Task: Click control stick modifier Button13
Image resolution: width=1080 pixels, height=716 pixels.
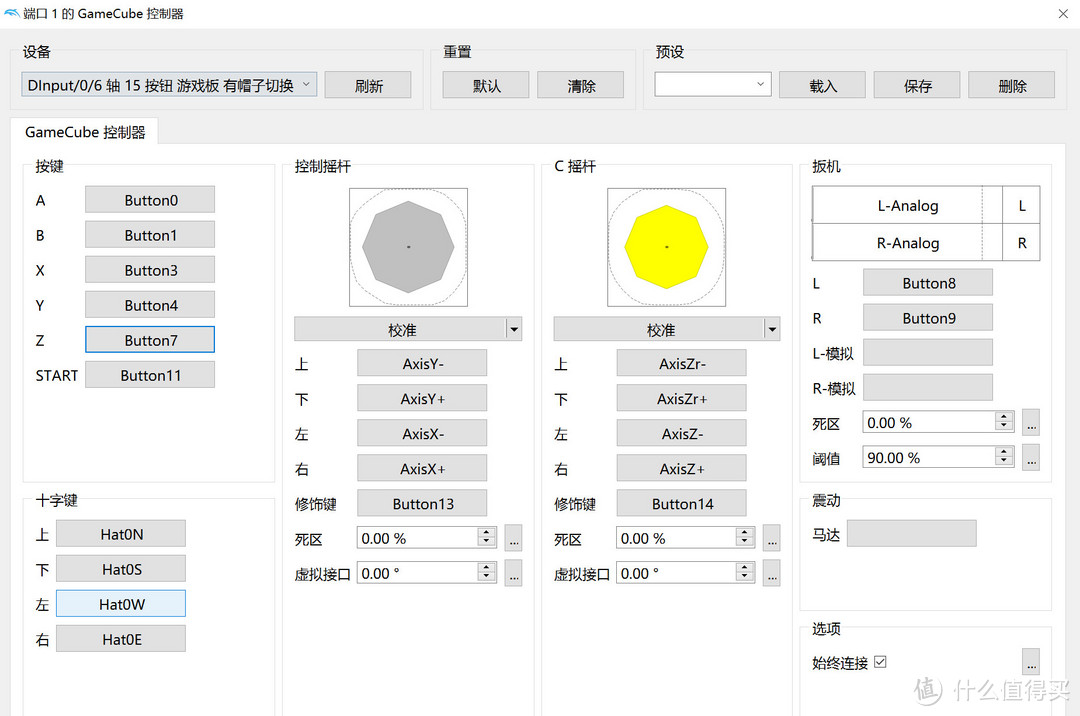Action: 422,503
